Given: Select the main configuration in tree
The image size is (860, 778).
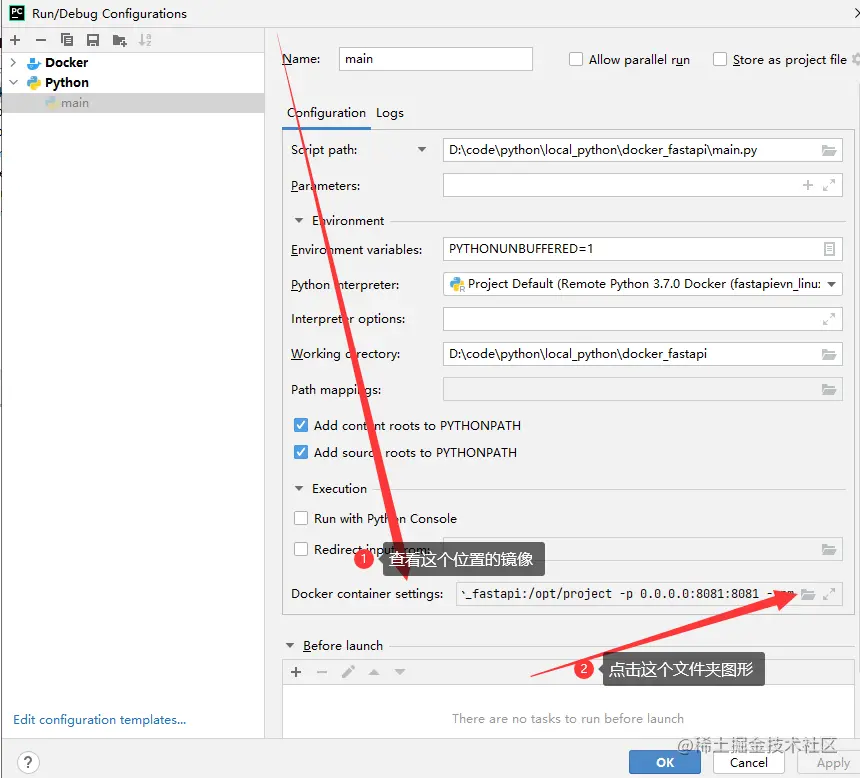Looking at the screenshot, I should click(x=133, y=103).
